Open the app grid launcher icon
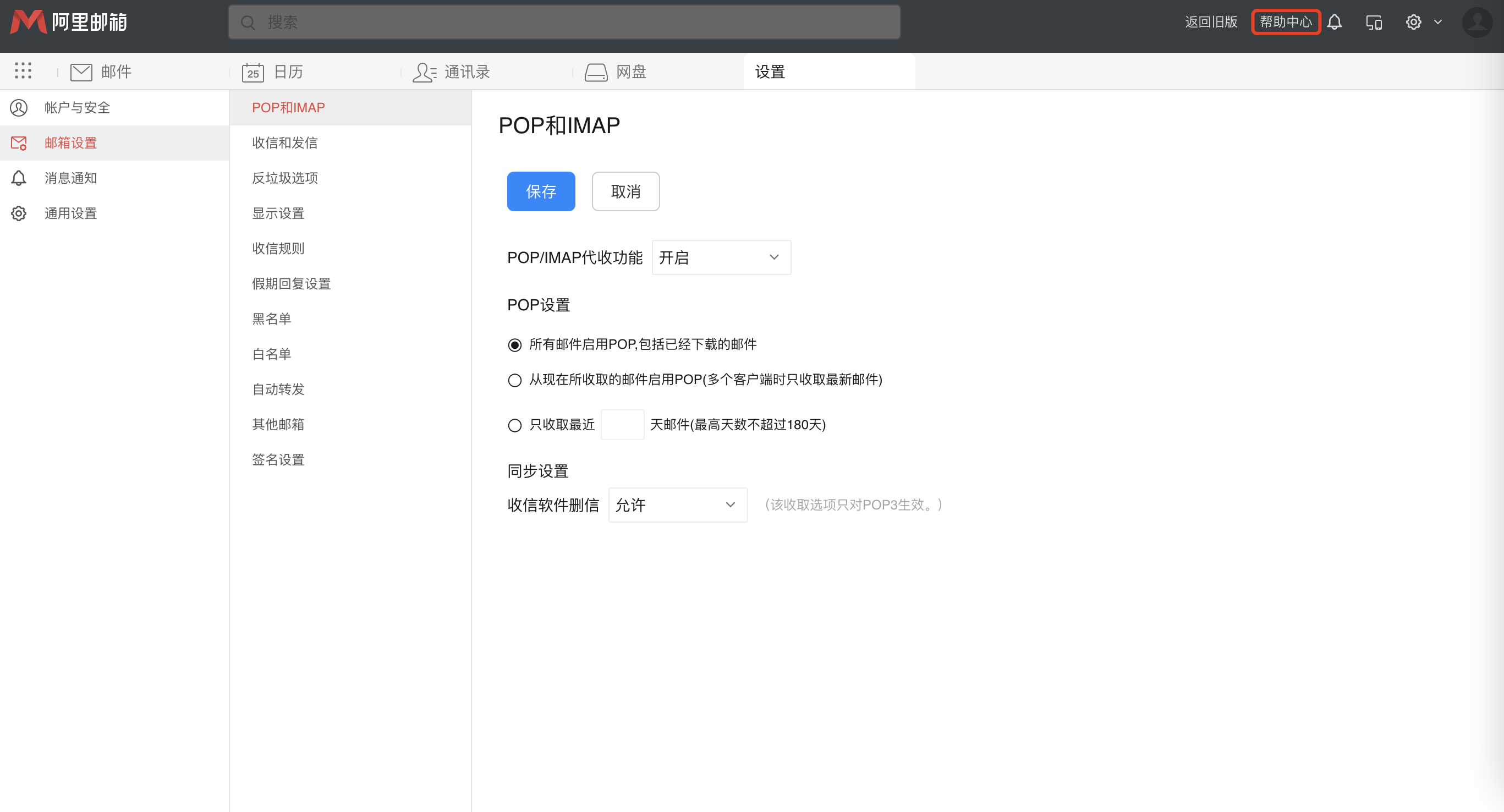This screenshot has width=1504, height=812. coord(23,70)
